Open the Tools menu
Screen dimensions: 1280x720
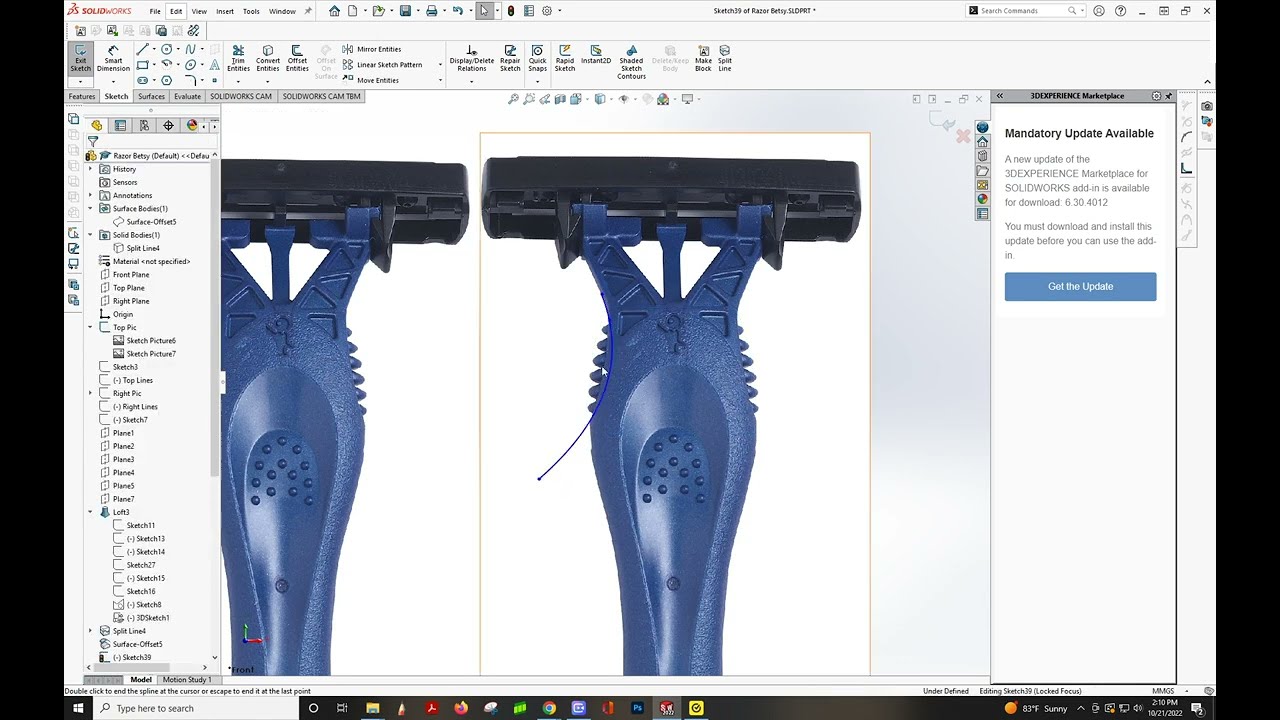click(x=251, y=11)
